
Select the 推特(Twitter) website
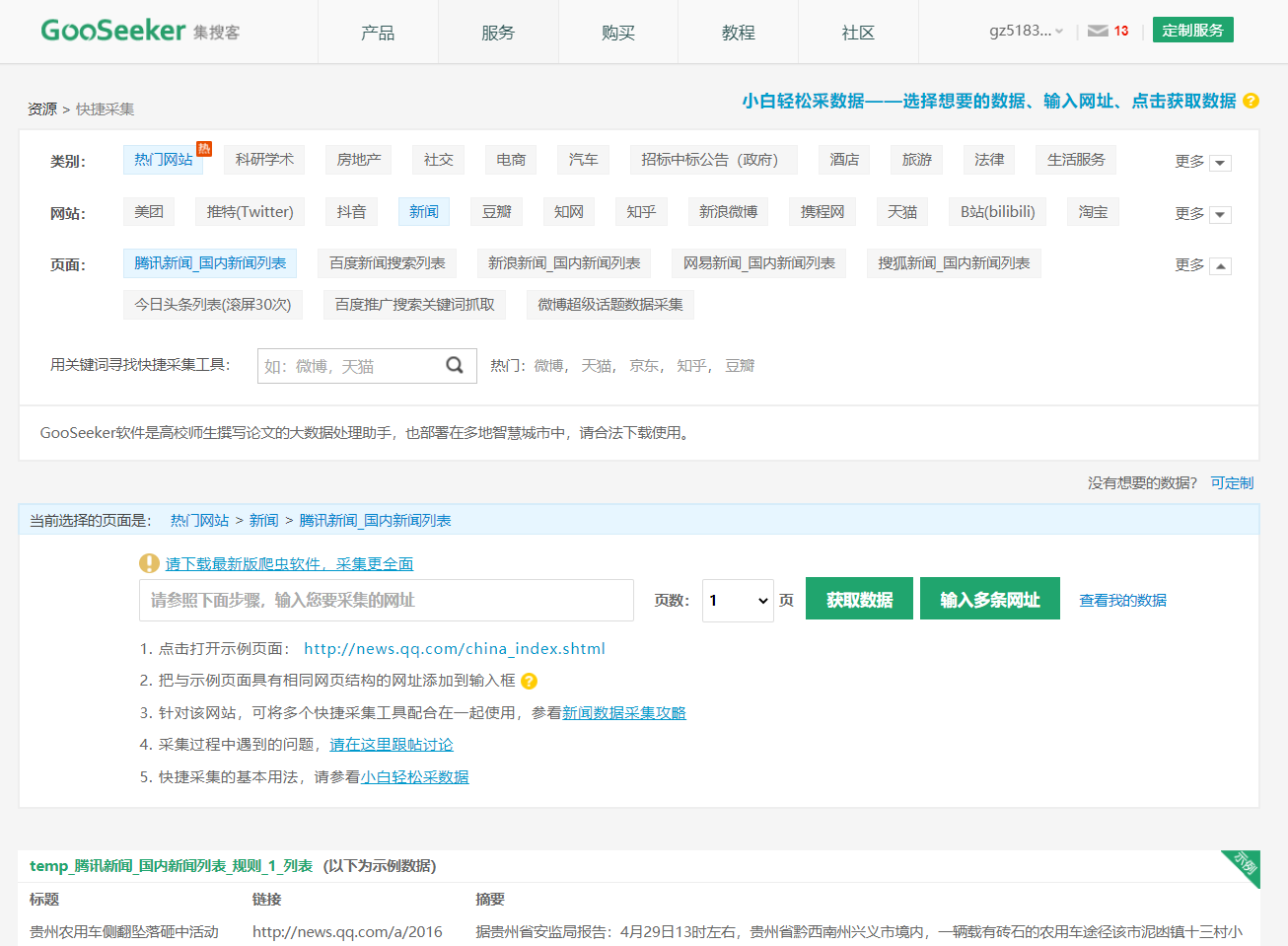tap(250, 212)
